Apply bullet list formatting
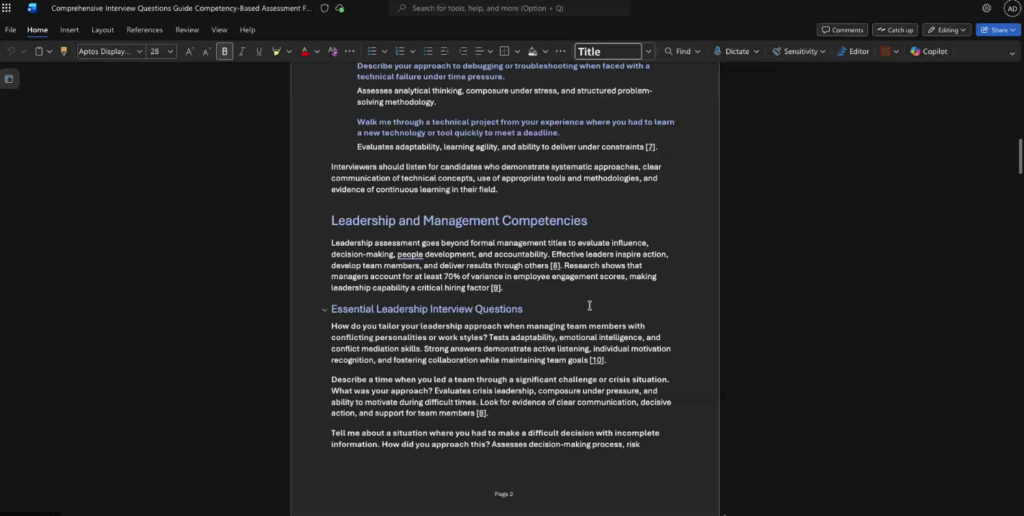This screenshot has height=516, width=1024. pos(371,51)
